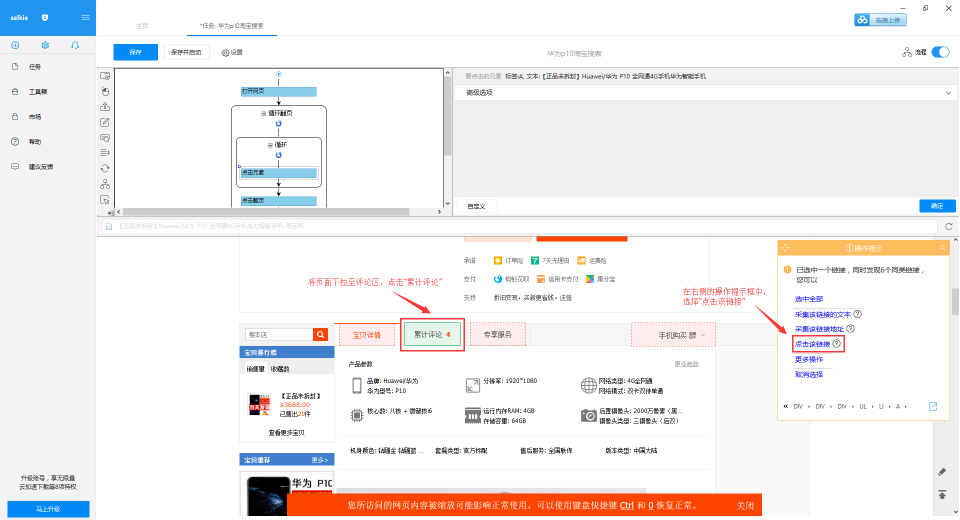
Task: Click the 搜本店 search input
Action: pyautogui.click(x=279, y=334)
